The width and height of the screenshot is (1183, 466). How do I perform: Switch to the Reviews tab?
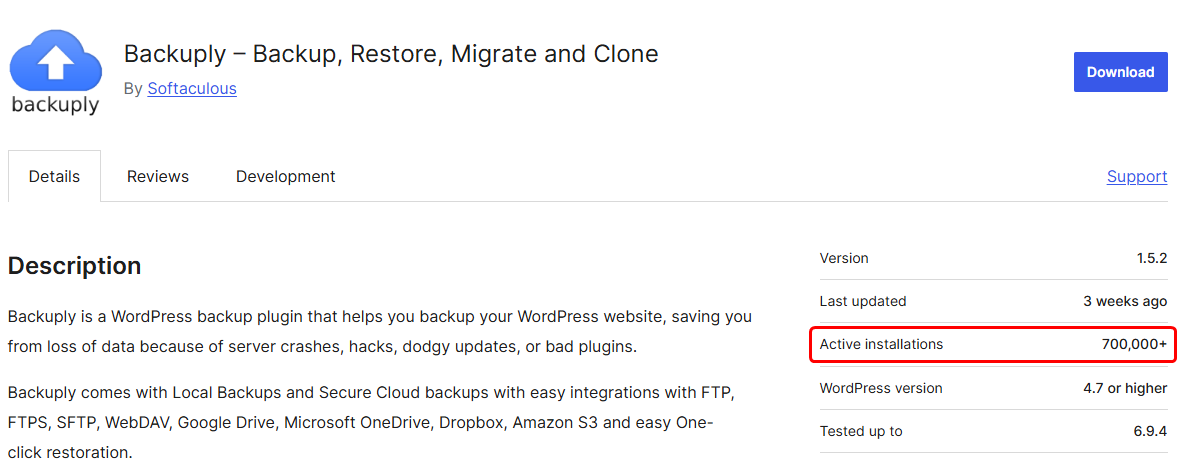click(158, 177)
